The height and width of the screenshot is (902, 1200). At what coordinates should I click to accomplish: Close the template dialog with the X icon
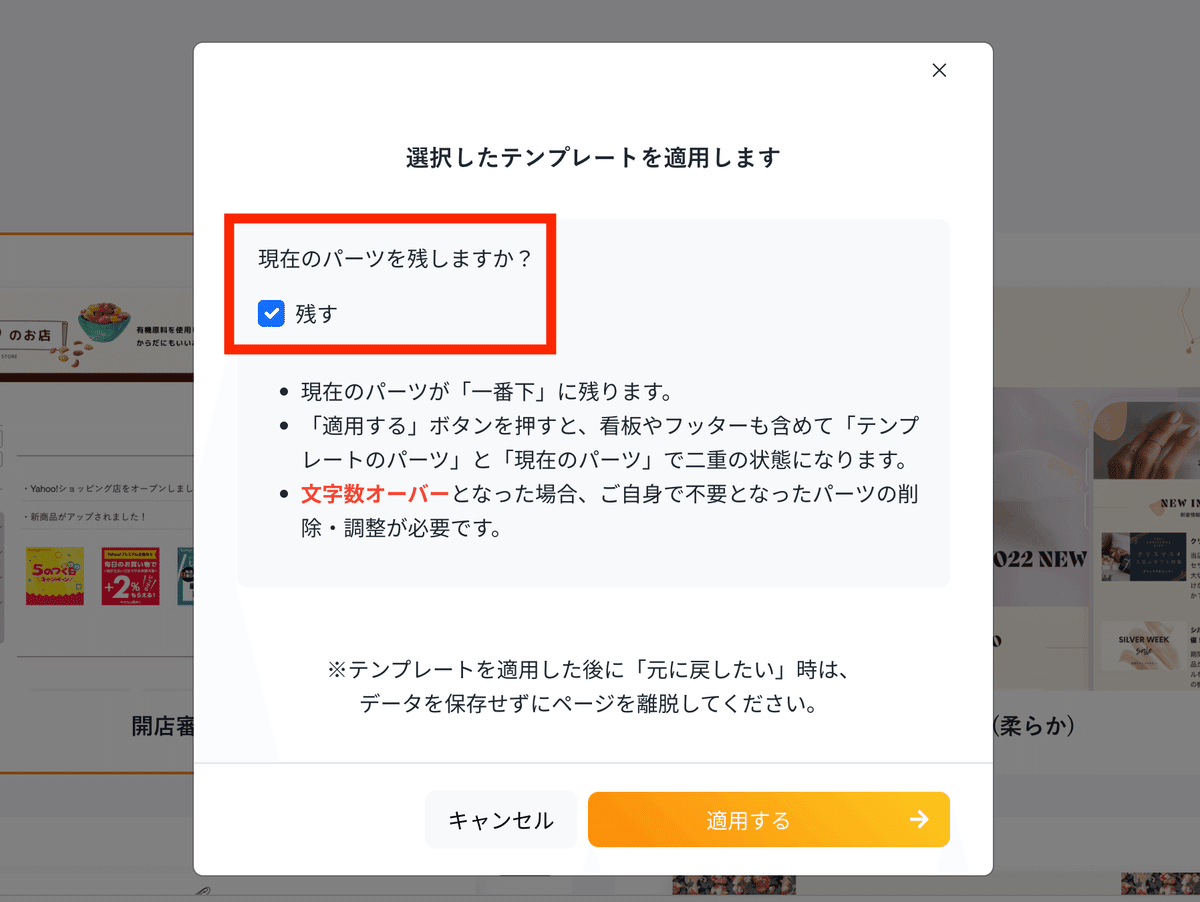click(x=939, y=70)
